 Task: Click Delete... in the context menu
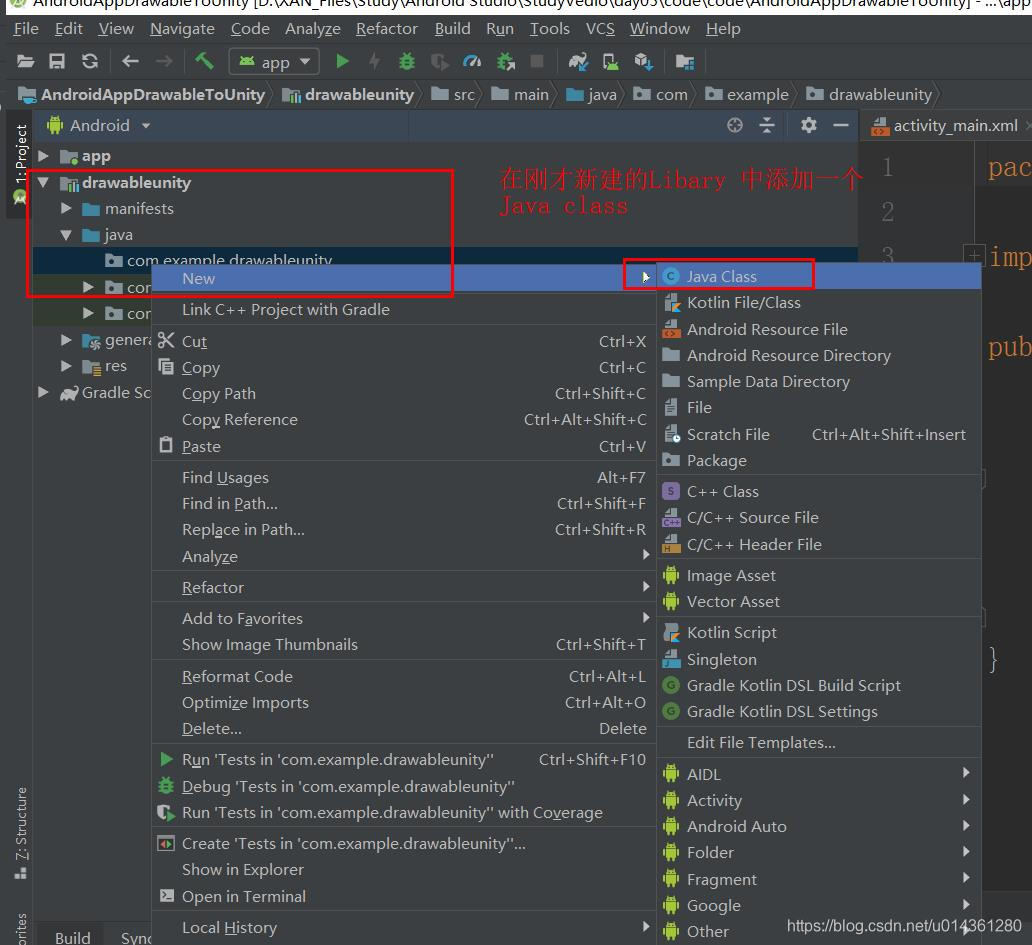403,728
